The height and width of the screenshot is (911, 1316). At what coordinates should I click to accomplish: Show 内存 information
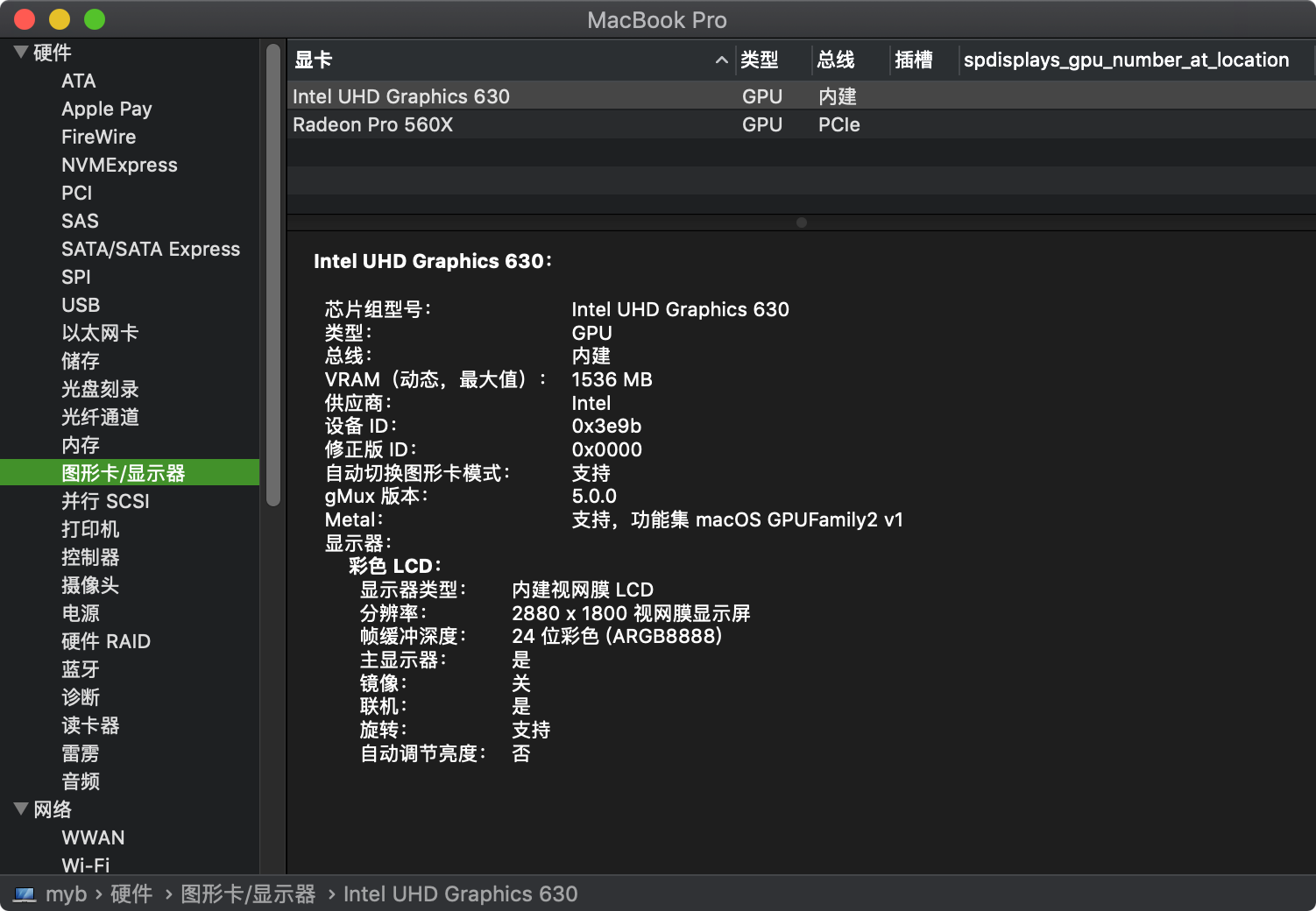[81, 446]
